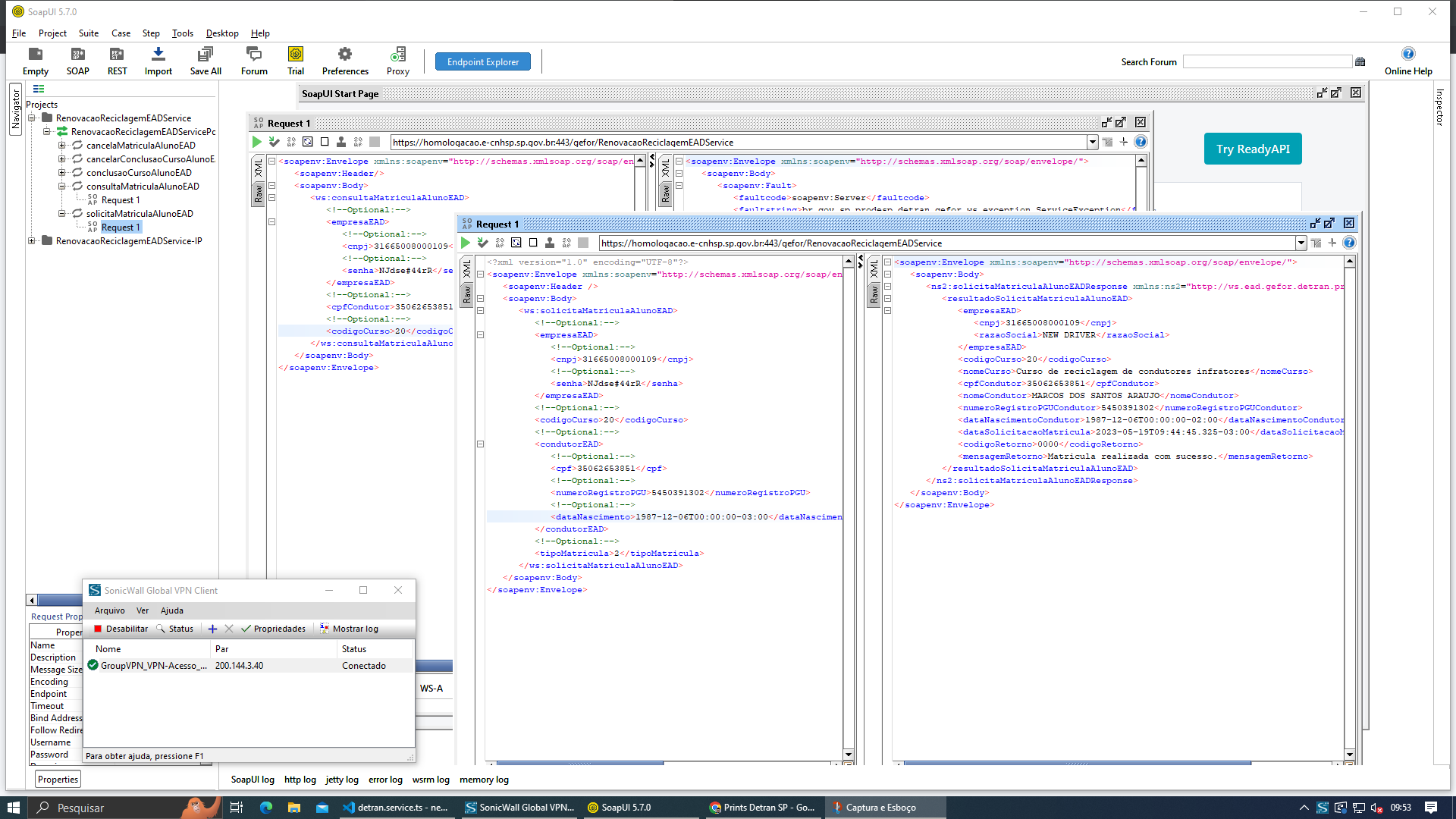1456x819 pixels.
Task: Open the Tools menu
Action: (x=182, y=33)
